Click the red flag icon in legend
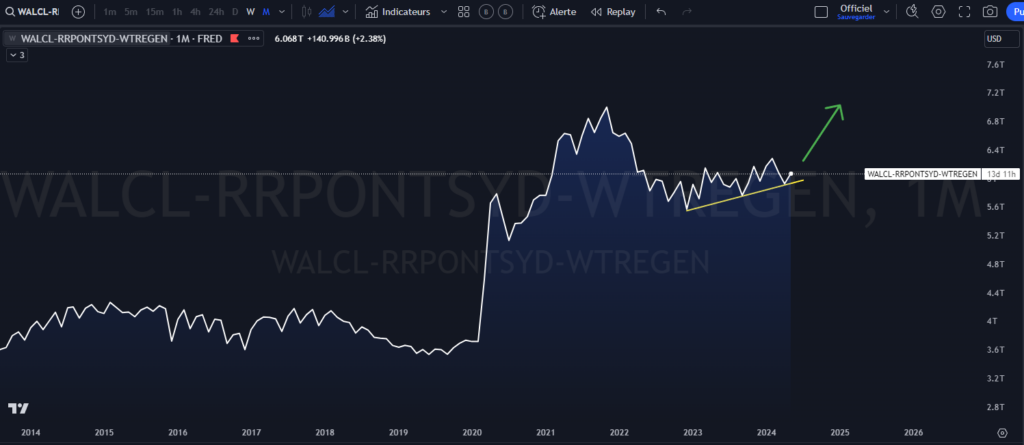This screenshot has width=1024, height=445. tap(234, 39)
